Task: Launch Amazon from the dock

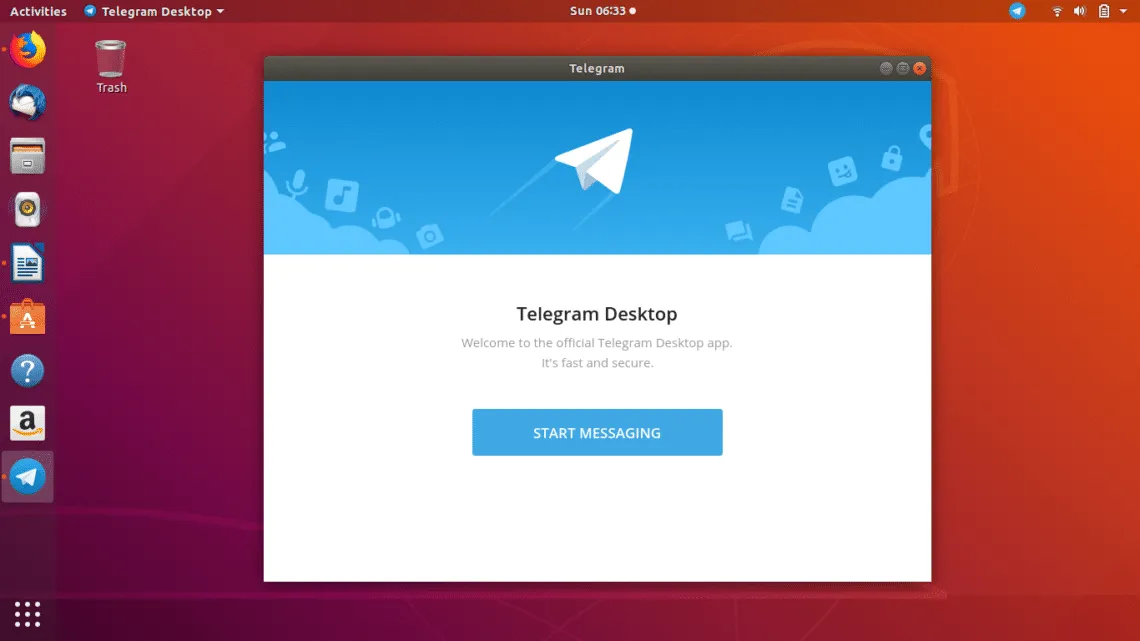Action: (28, 424)
